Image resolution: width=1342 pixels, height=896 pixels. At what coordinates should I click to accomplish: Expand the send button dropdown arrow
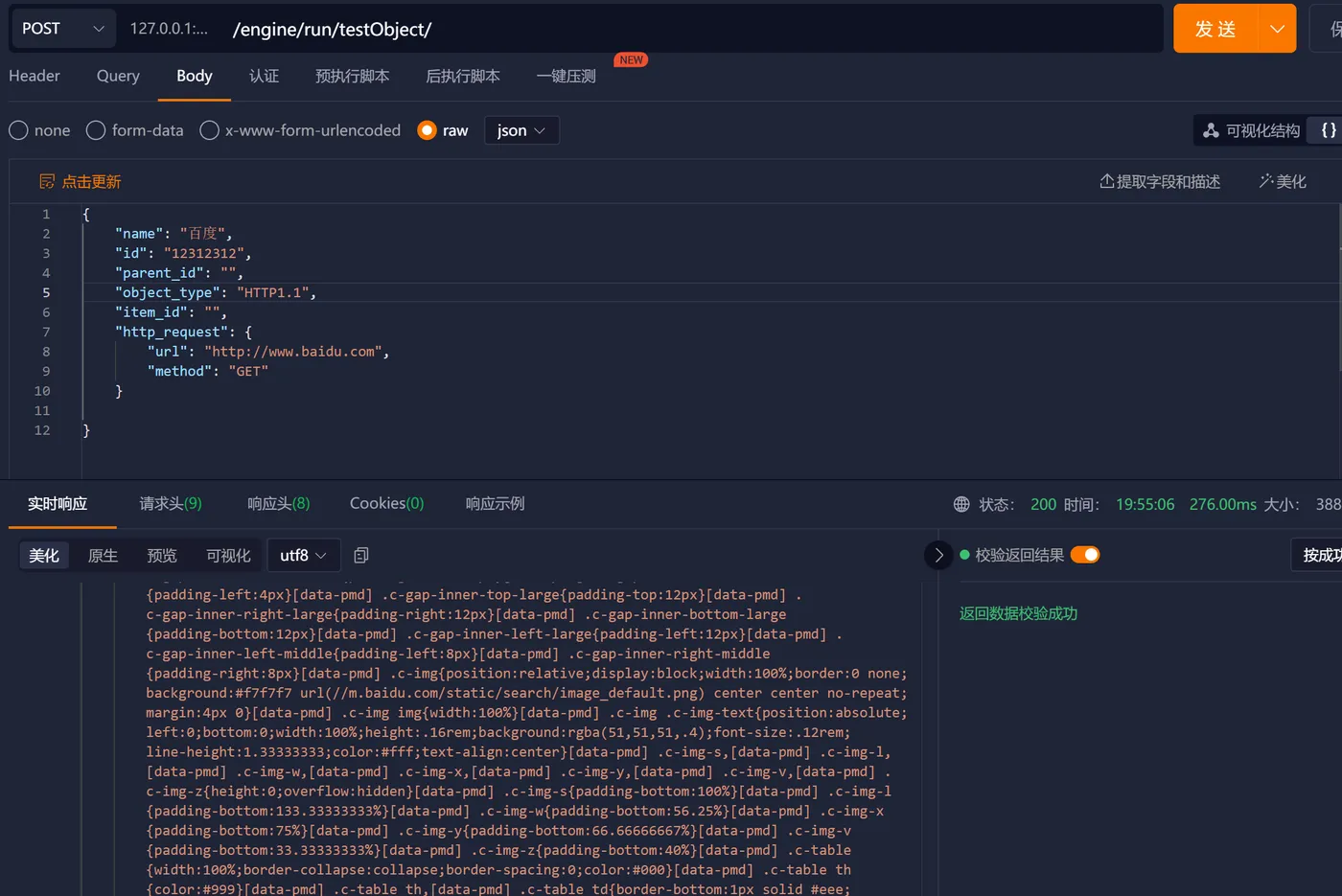coord(1277,29)
